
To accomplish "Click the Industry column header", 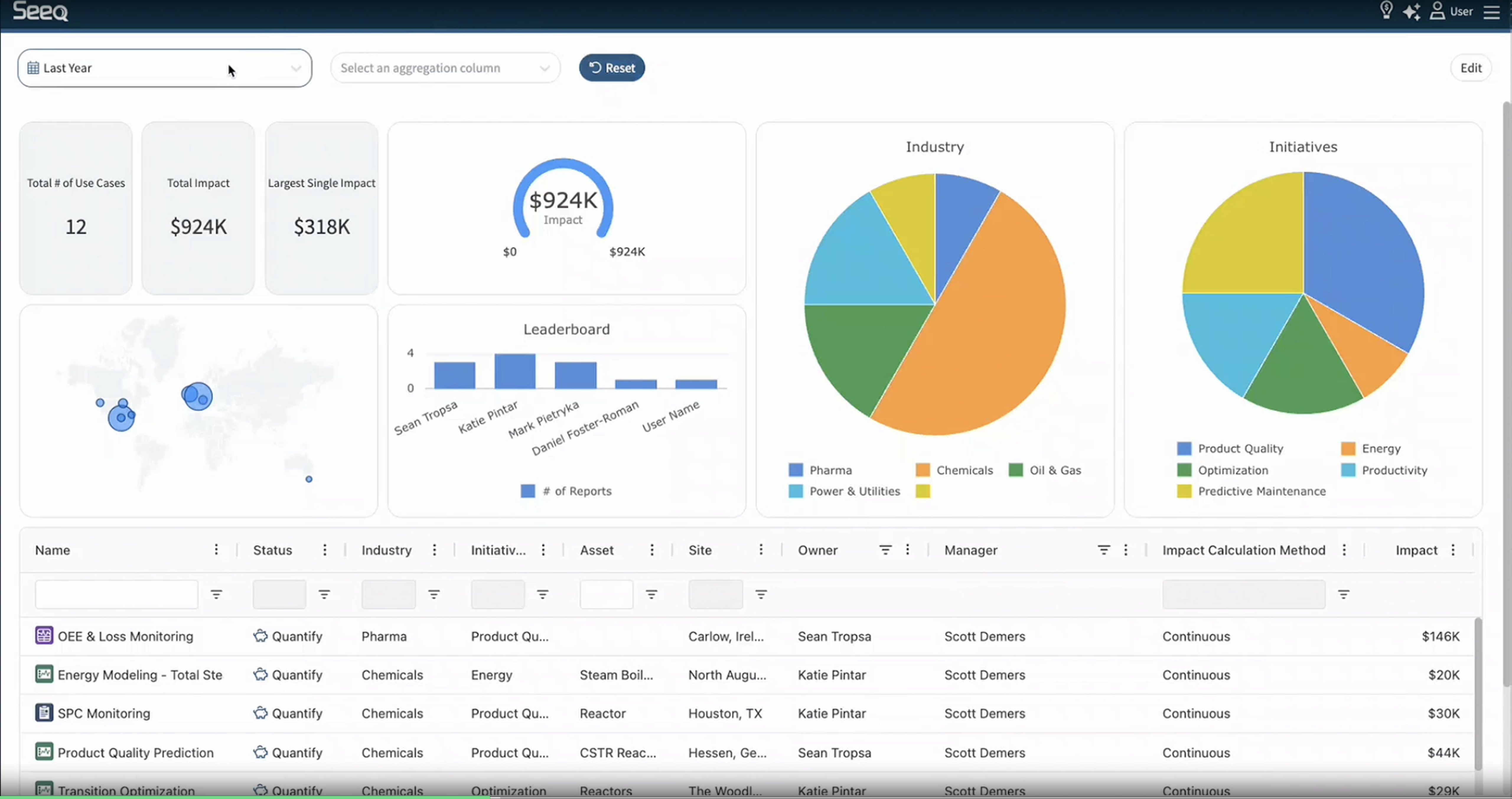I will click(x=386, y=550).
